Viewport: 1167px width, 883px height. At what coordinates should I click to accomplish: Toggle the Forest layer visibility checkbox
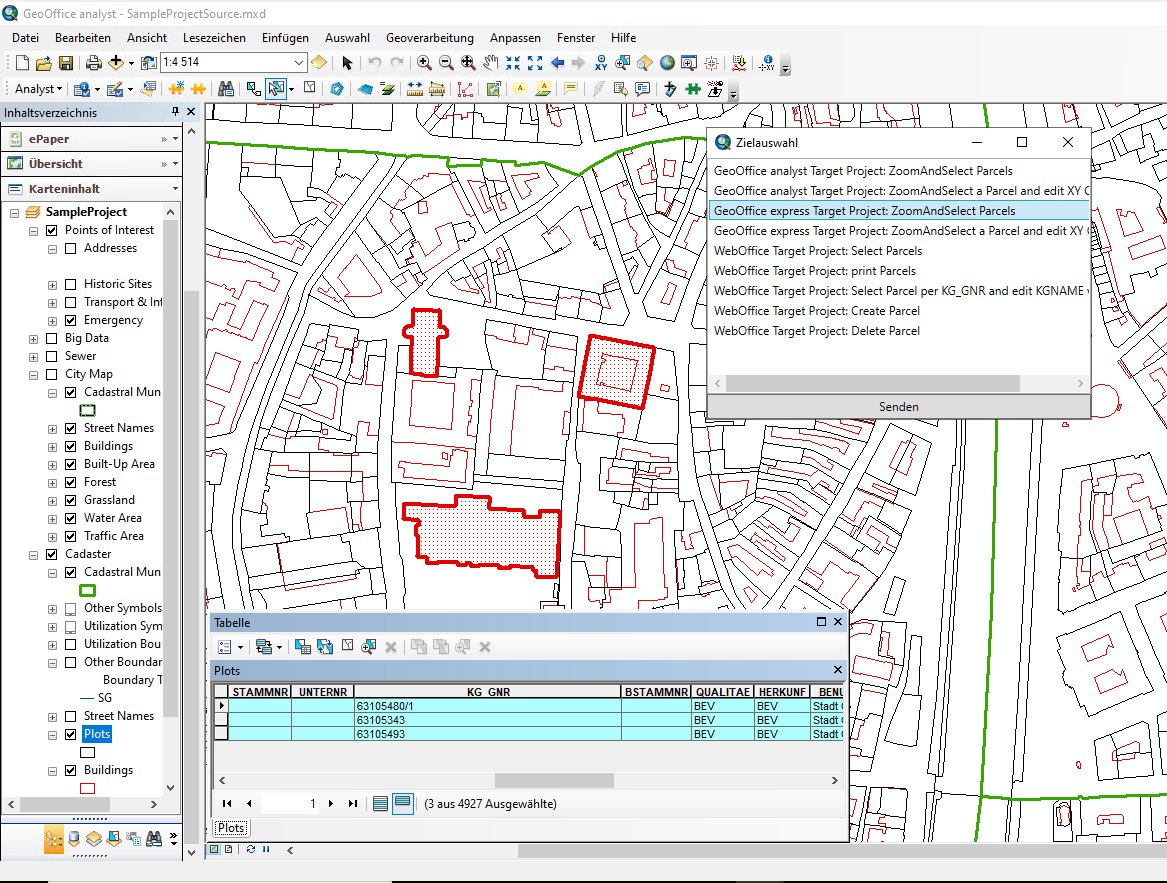(x=71, y=482)
